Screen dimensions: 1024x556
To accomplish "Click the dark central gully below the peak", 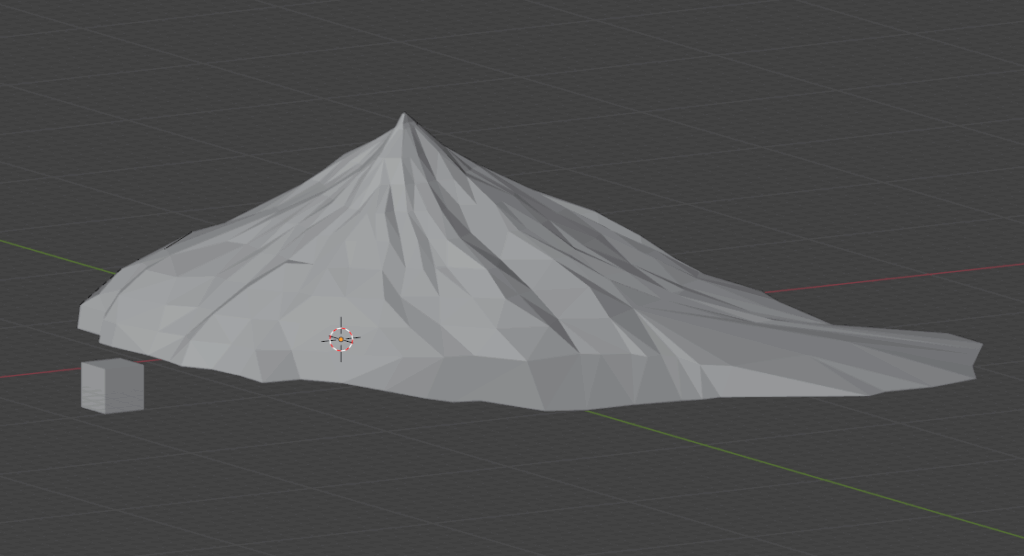I will [x=400, y=230].
